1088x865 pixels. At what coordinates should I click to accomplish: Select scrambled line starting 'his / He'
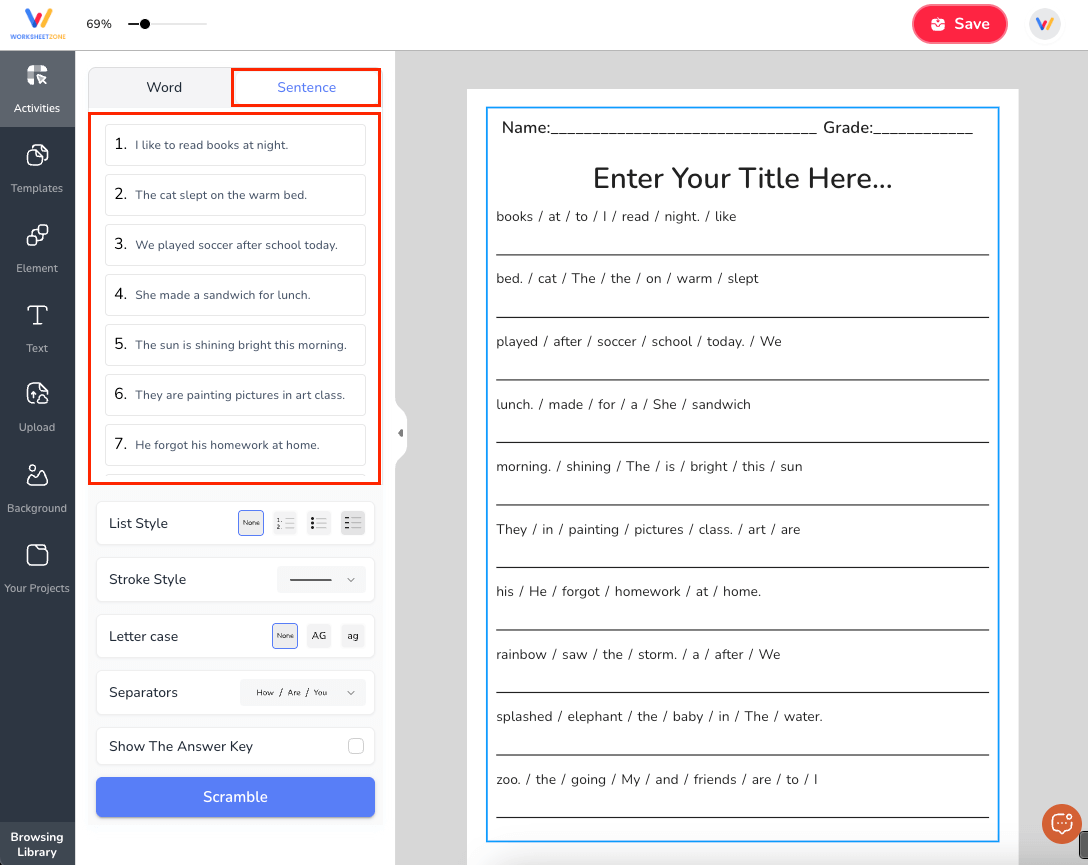629,592
